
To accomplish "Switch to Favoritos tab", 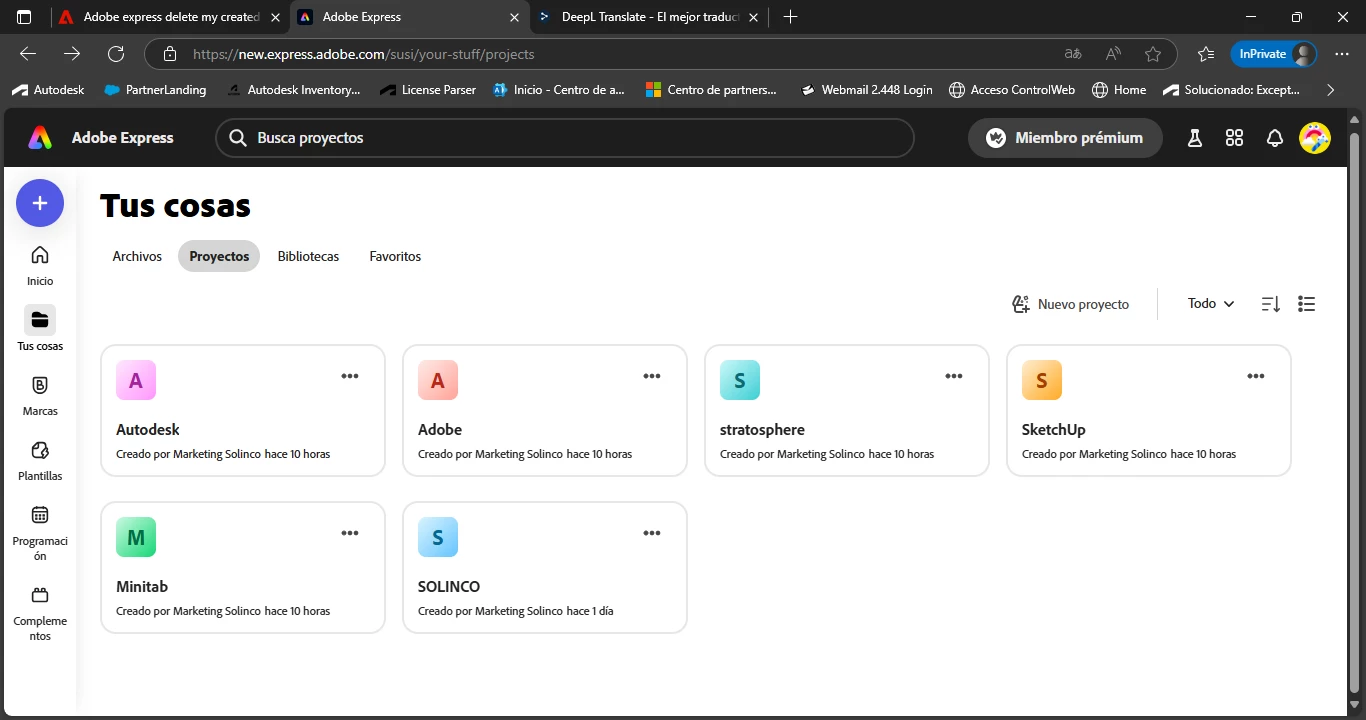I will (395, 256).
